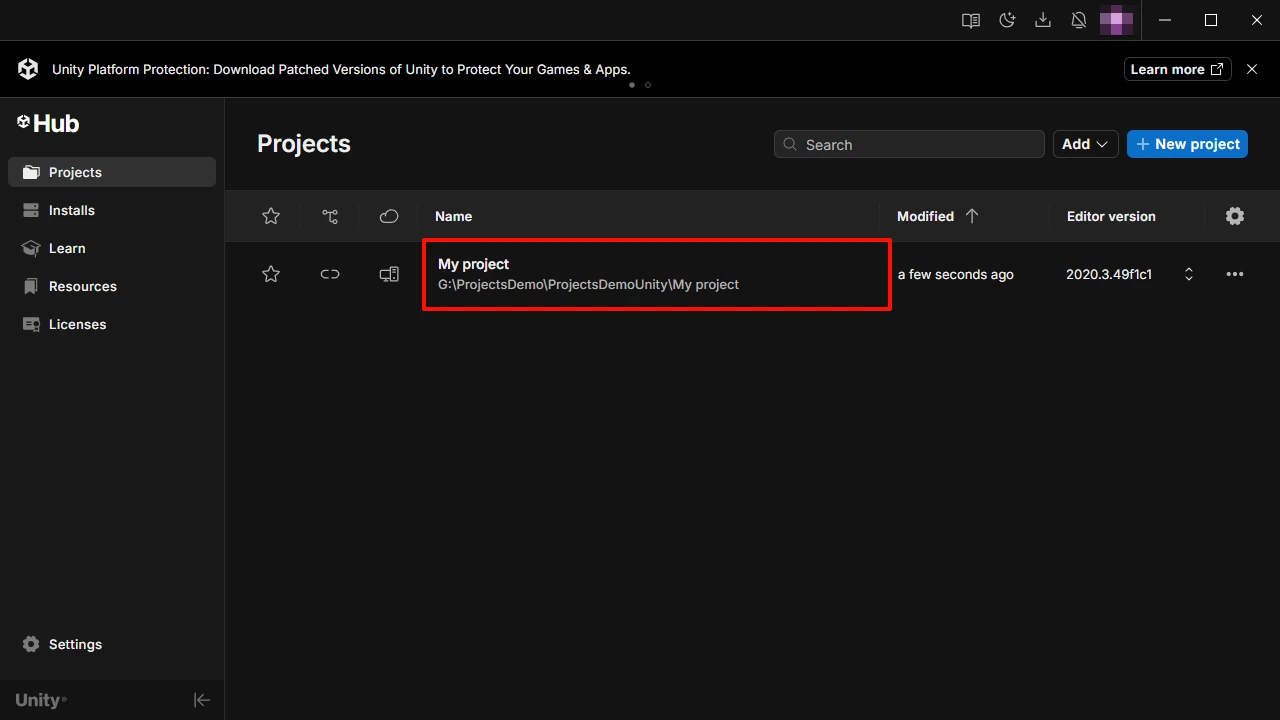Select the first banner page dot
The image size is (1280, 720).
click(x=632, y=85)
